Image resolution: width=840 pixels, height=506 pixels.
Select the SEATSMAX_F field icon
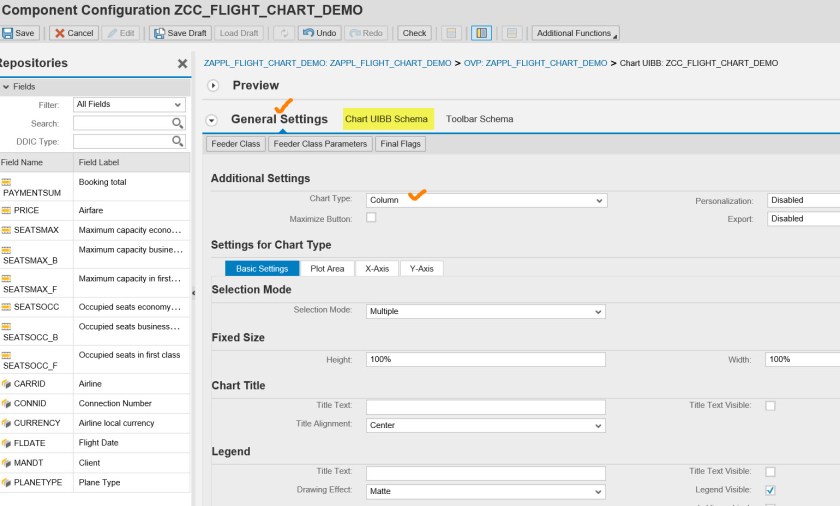(6, 278)
